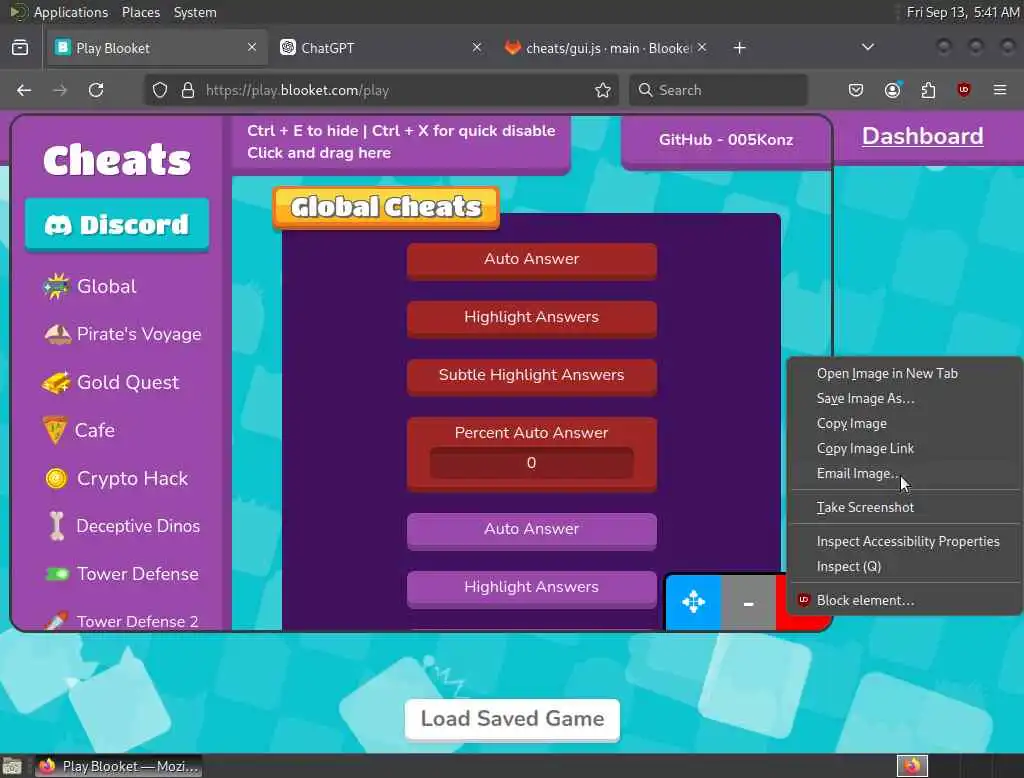Click the Percent Auto Answer value field
The height and width of the screenshot is (778, 1024).
[532, 463]
